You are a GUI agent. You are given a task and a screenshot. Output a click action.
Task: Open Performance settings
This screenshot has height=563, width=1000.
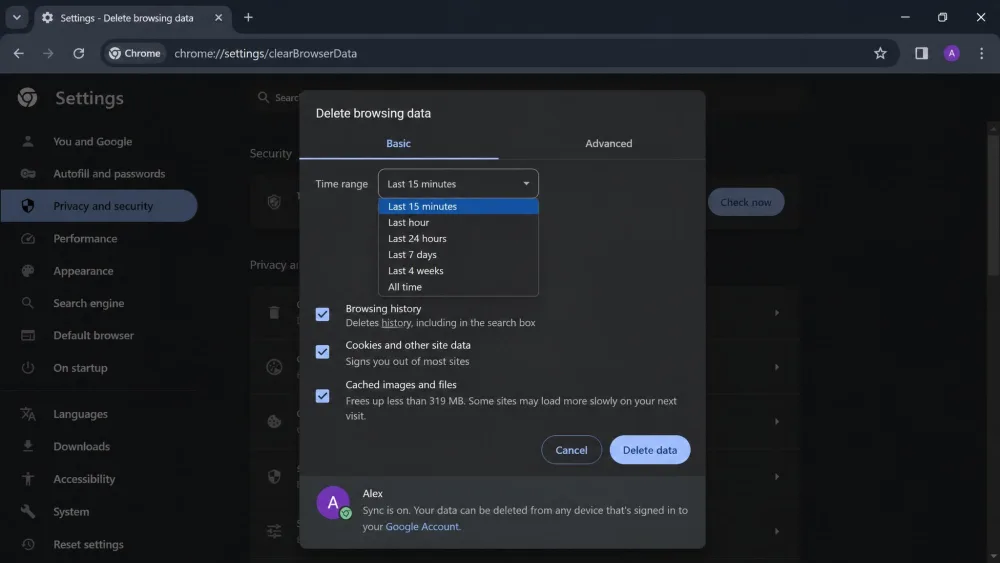(x=85, y=238)
